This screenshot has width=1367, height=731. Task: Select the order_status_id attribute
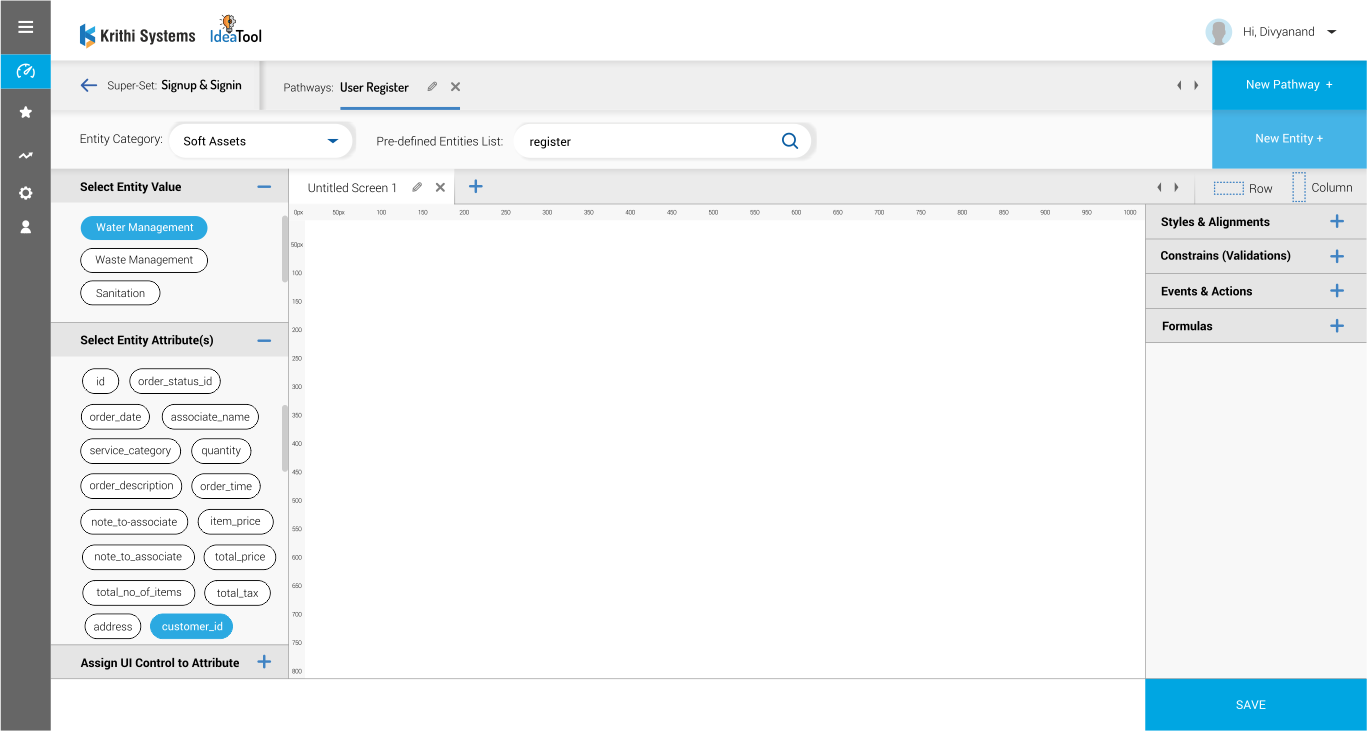(175, 381)
